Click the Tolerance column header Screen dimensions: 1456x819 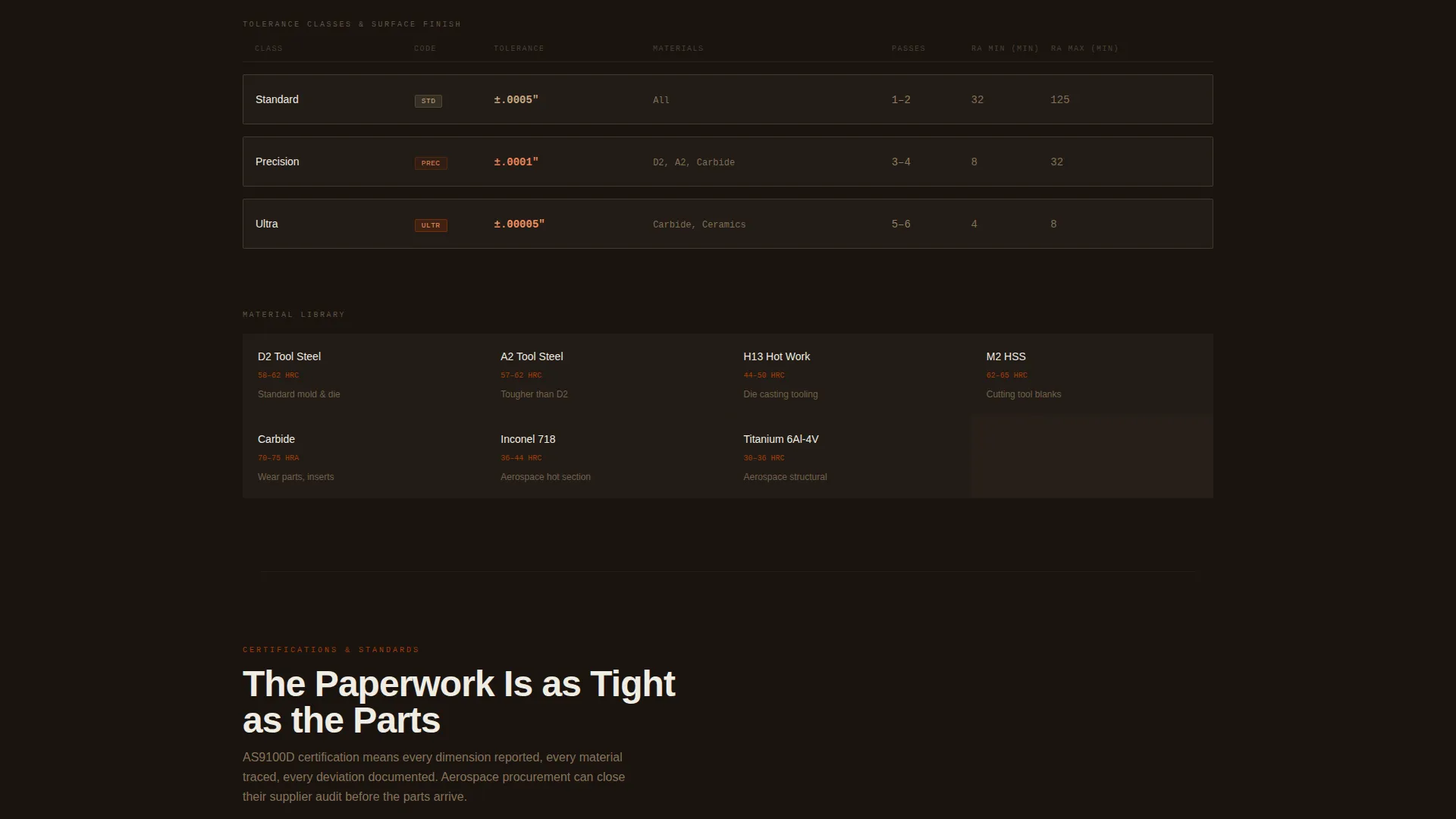pos(519,49)
